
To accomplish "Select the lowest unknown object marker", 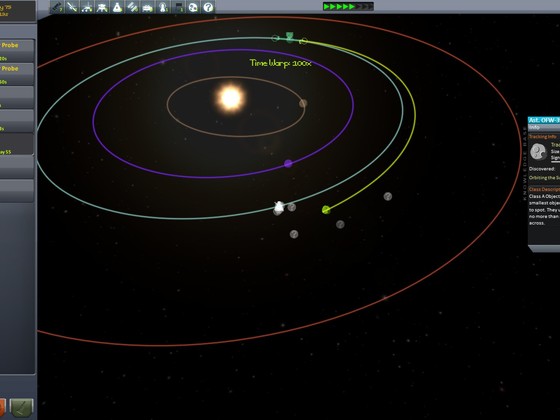I will pyautogui.click(x=294, y=234).
